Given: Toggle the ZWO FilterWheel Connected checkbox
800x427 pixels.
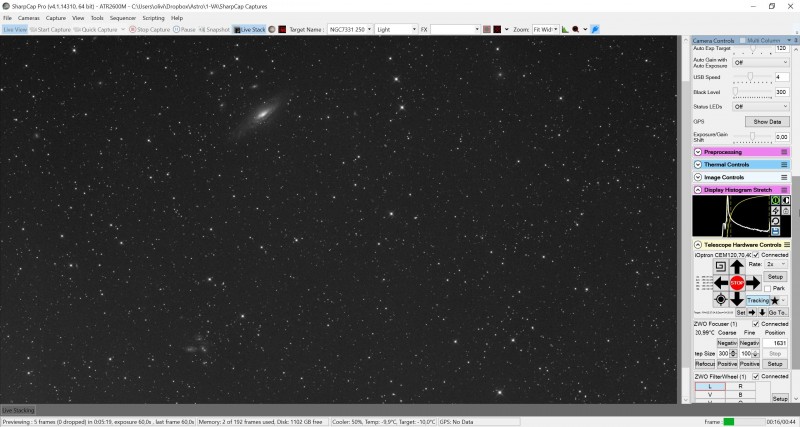Looking at the screenshot, I should 756,376.
